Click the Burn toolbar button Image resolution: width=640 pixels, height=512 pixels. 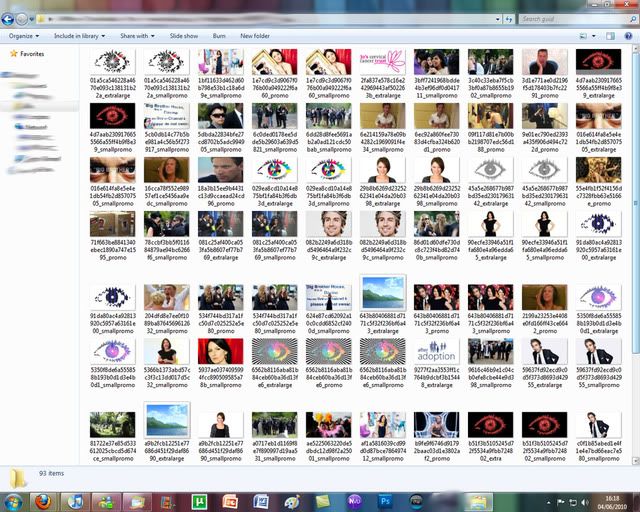point(218,36)
